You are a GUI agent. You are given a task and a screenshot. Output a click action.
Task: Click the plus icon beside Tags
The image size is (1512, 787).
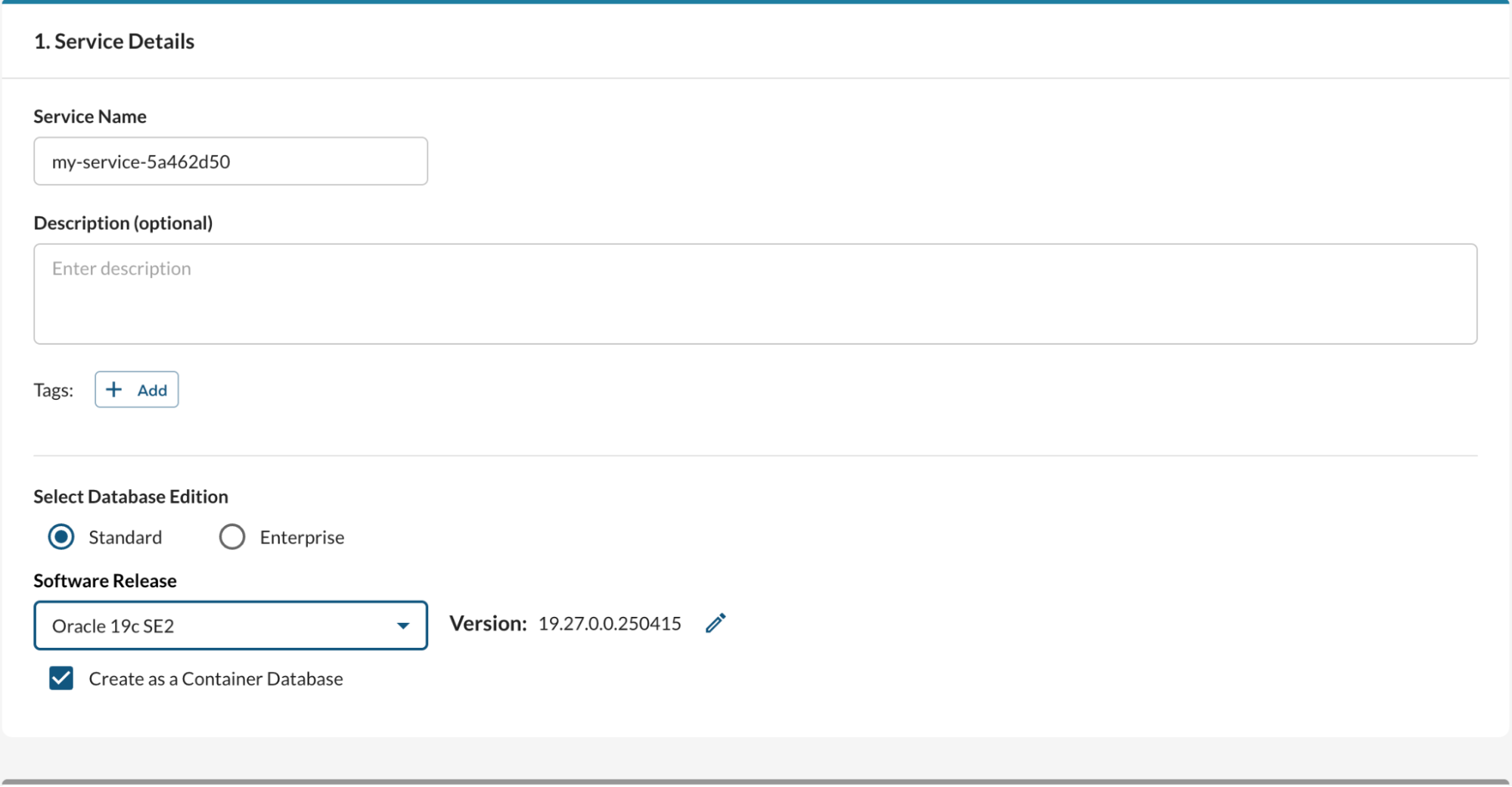[114, 389]
